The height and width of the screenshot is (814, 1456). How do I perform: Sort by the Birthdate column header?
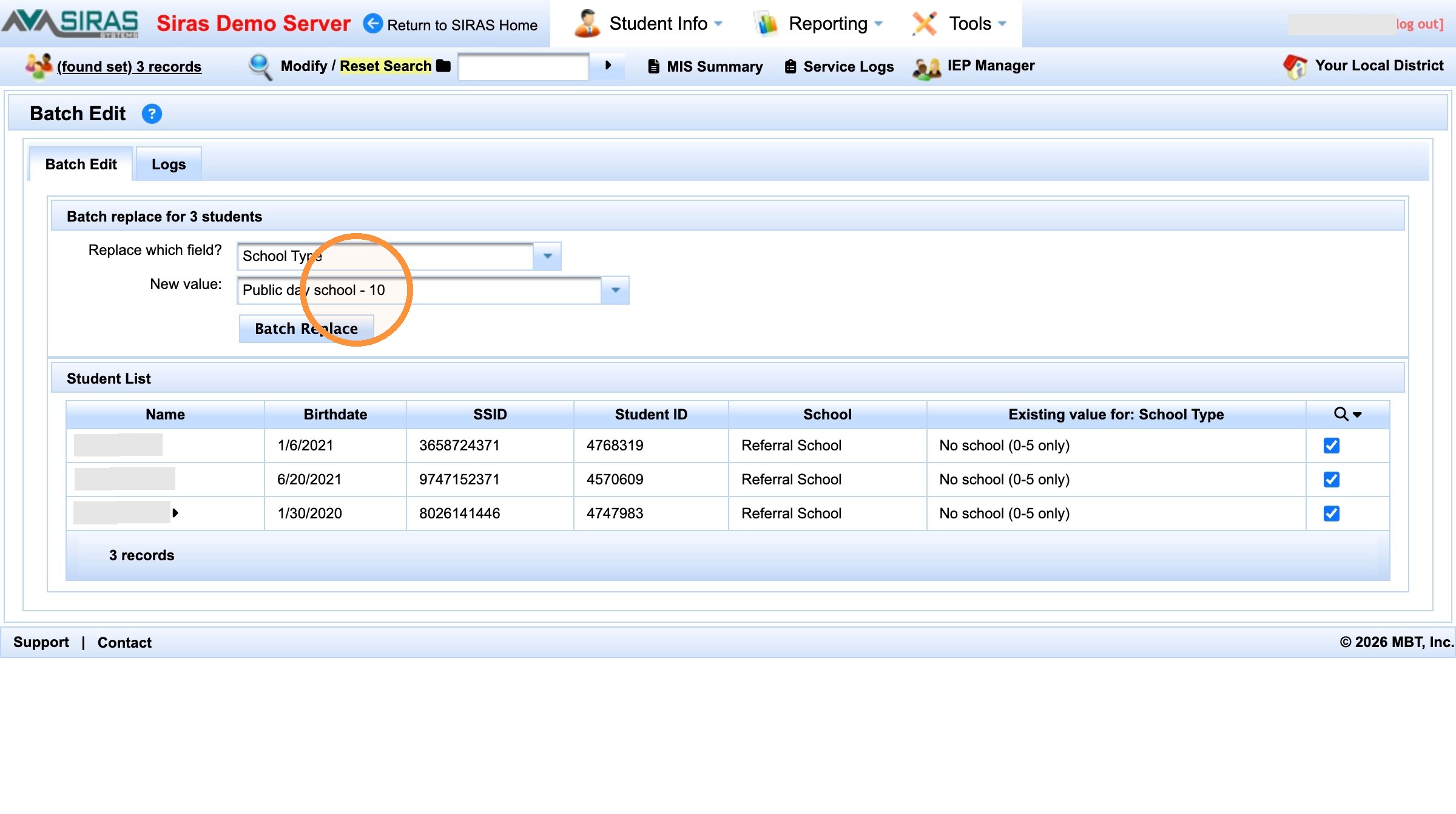point(335,415)
